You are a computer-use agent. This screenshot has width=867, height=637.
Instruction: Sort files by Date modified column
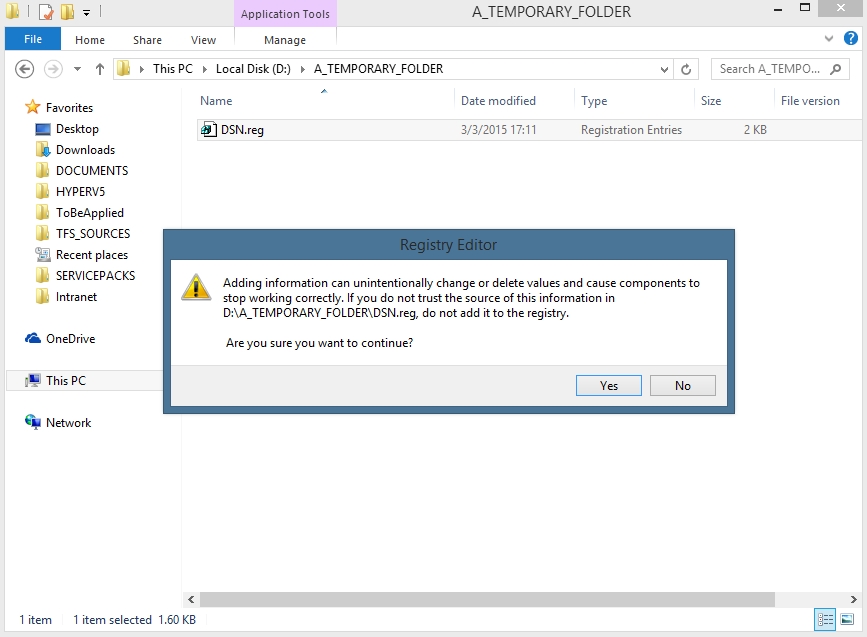point(498,101)
